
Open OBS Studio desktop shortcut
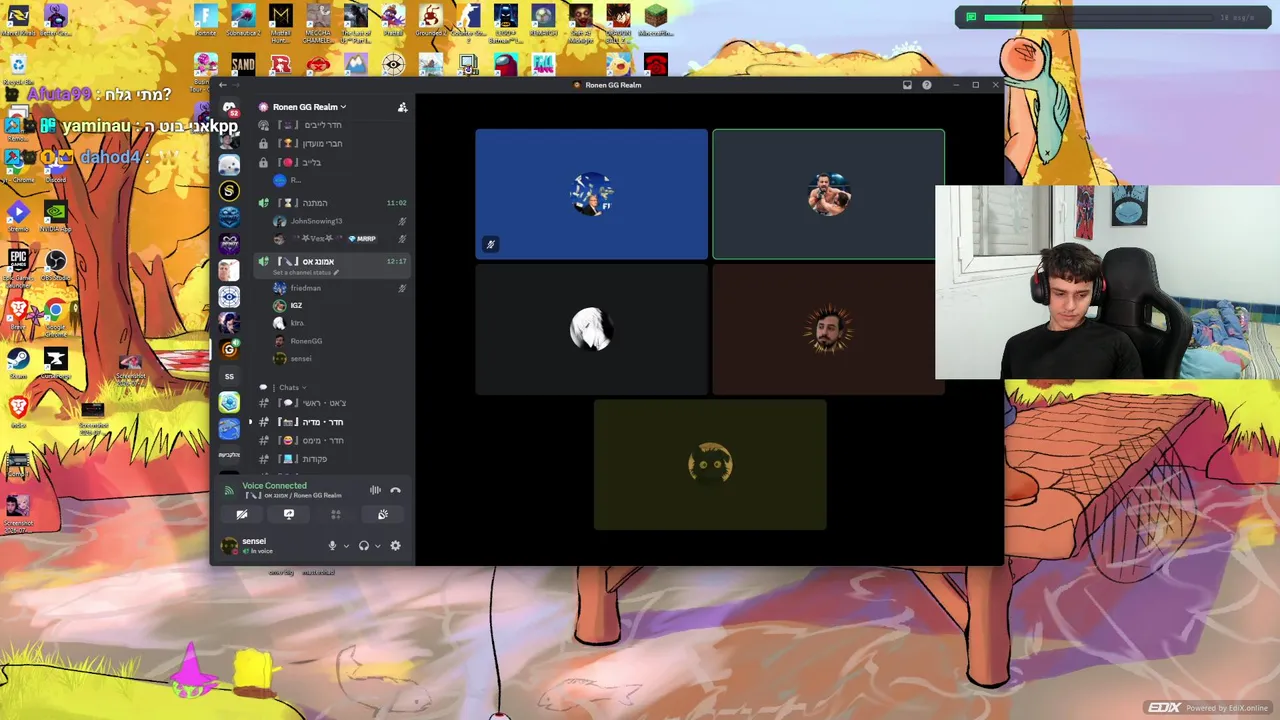click(55, 266)
